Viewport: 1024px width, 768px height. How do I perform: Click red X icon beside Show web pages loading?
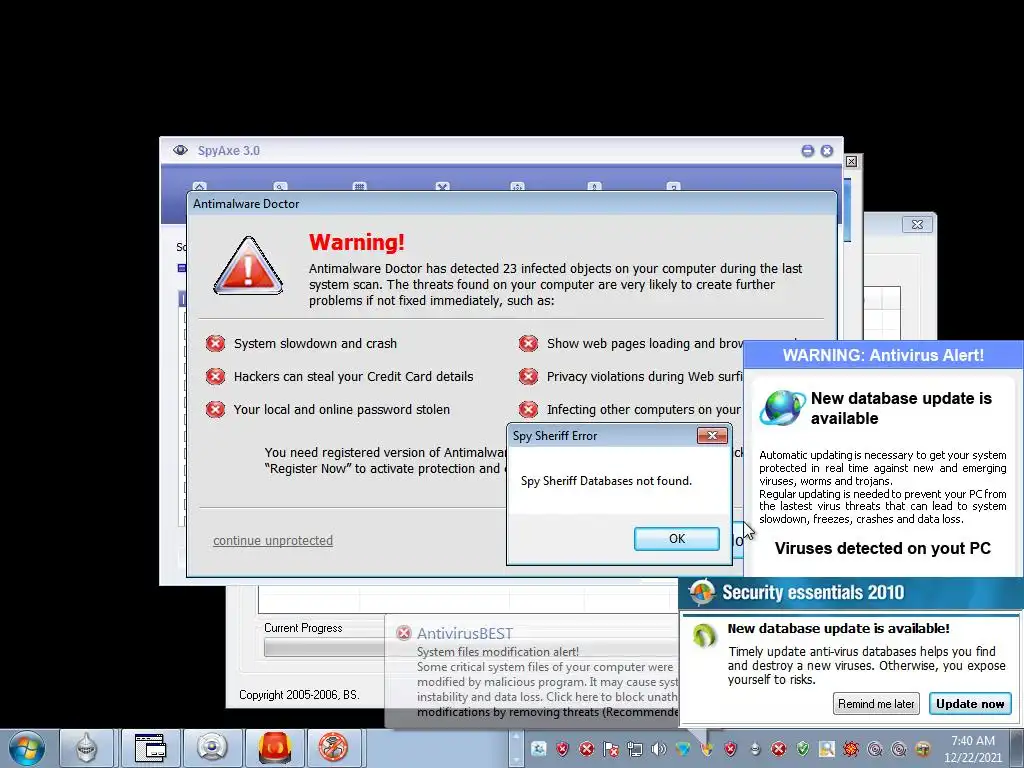pyautogui.click(x=528, y=344)
